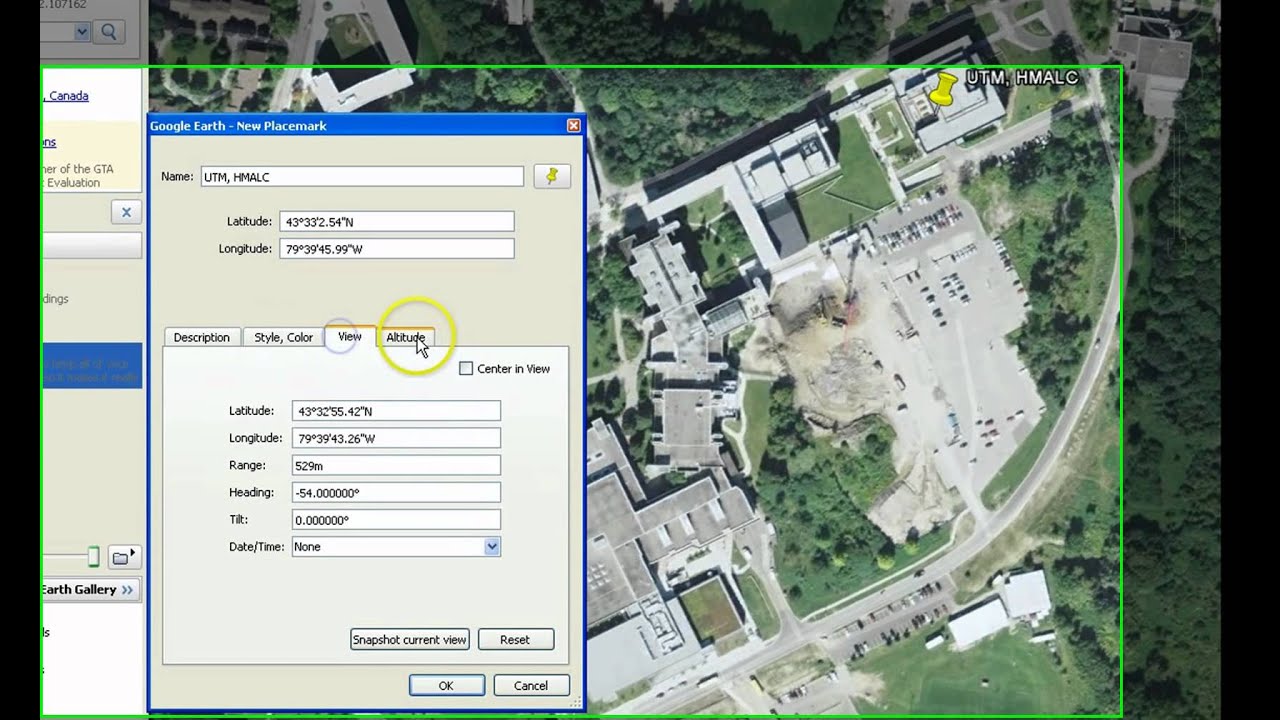The height and width of the screenshot is (720, 1280).
Task: Click the UTM, HMALC label on the map
Action: pyautogui.click(x=1021, y=78)
